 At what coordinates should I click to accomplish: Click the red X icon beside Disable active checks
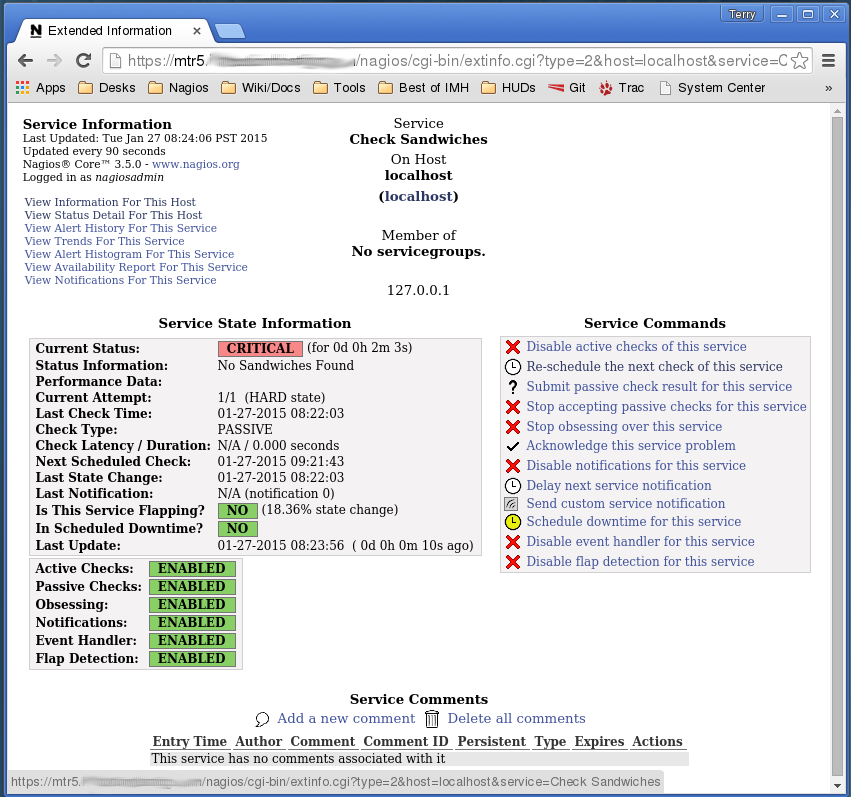click(x=513, y=347)
